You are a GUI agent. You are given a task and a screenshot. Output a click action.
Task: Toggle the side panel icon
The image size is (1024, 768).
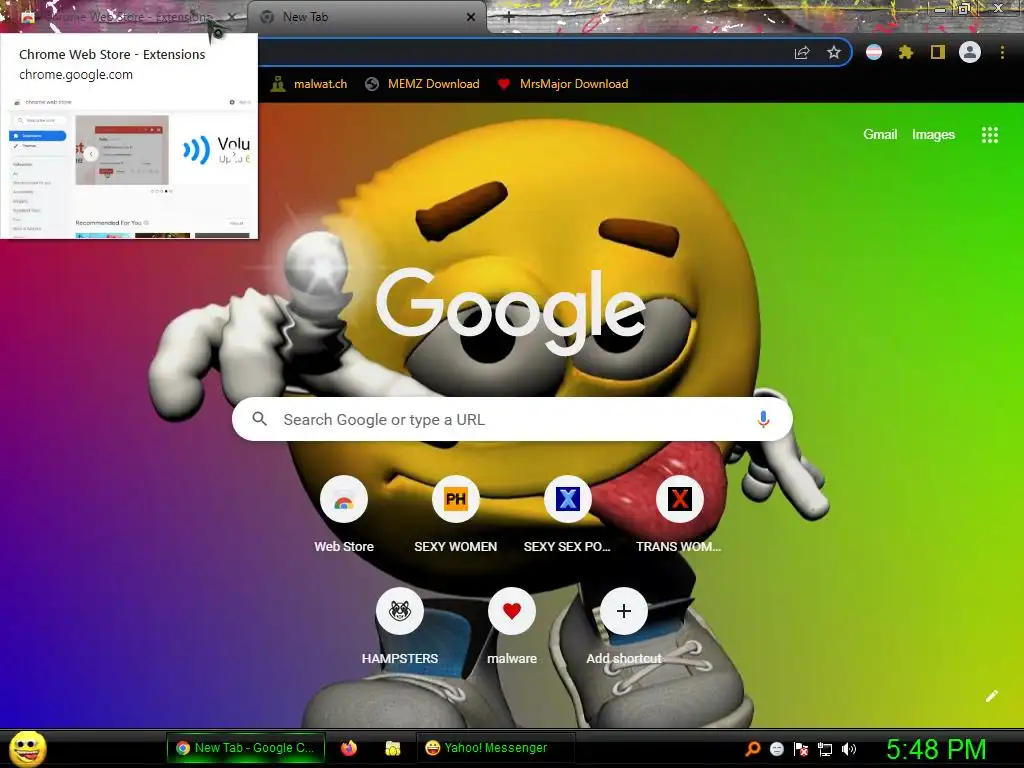point(938,52)
